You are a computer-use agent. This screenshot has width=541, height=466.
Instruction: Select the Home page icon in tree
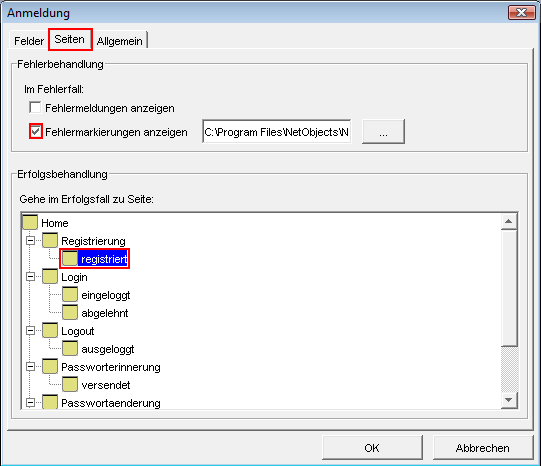(30, 222)
